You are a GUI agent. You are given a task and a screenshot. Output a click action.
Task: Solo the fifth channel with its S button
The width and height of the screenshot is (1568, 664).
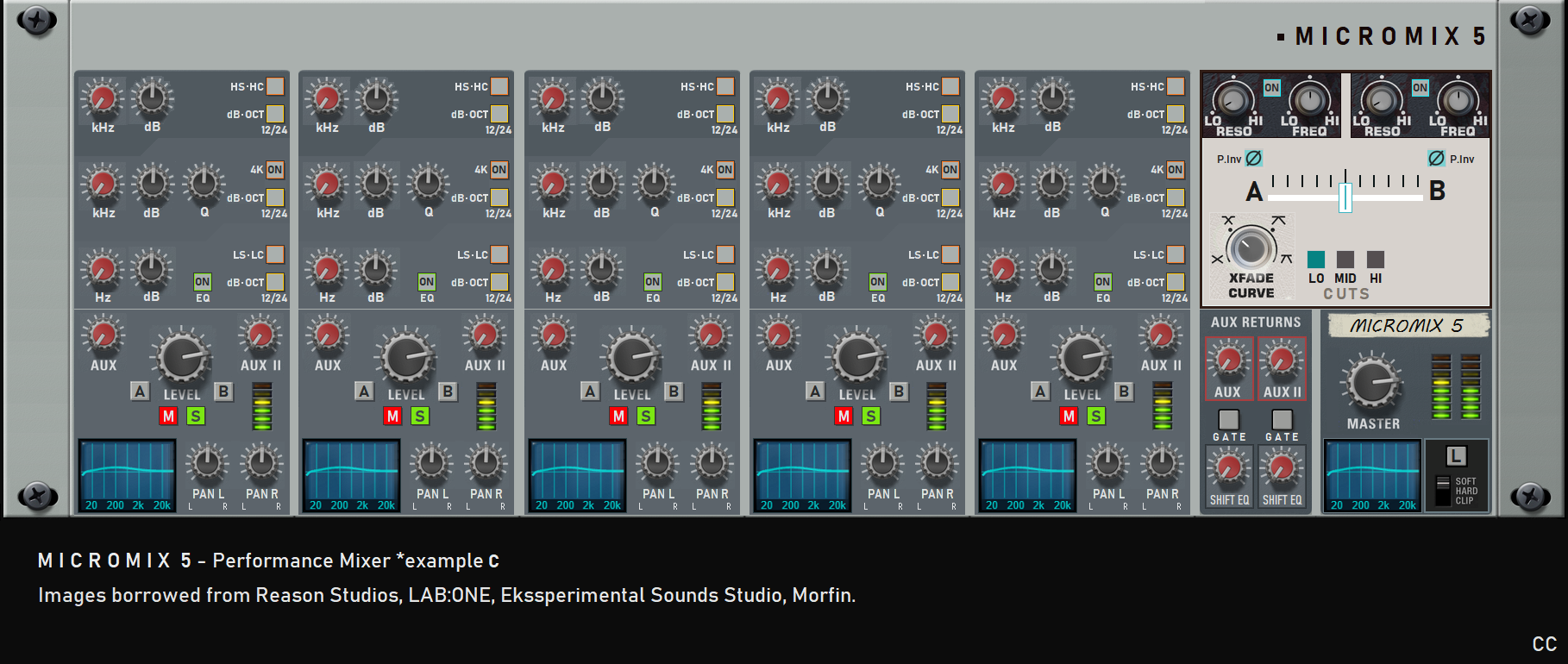[x=1096, y=416]
